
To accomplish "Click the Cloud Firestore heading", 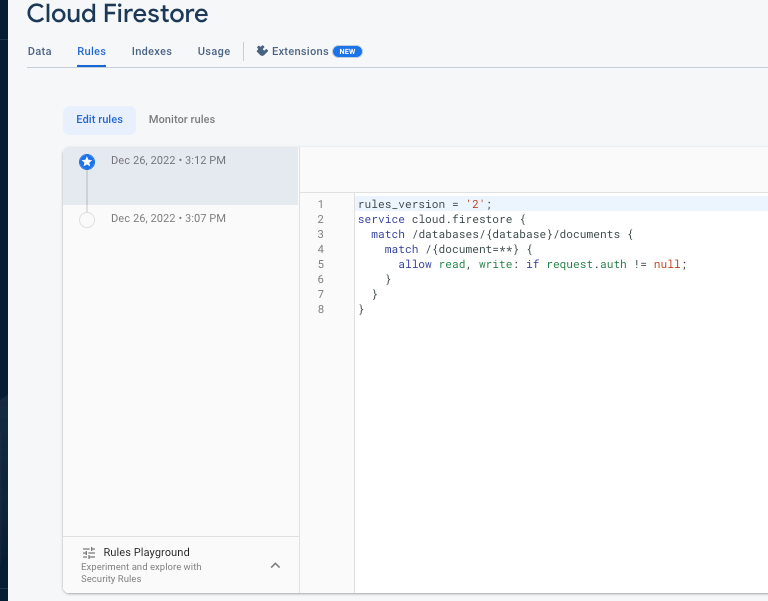I will coord(118,13).
